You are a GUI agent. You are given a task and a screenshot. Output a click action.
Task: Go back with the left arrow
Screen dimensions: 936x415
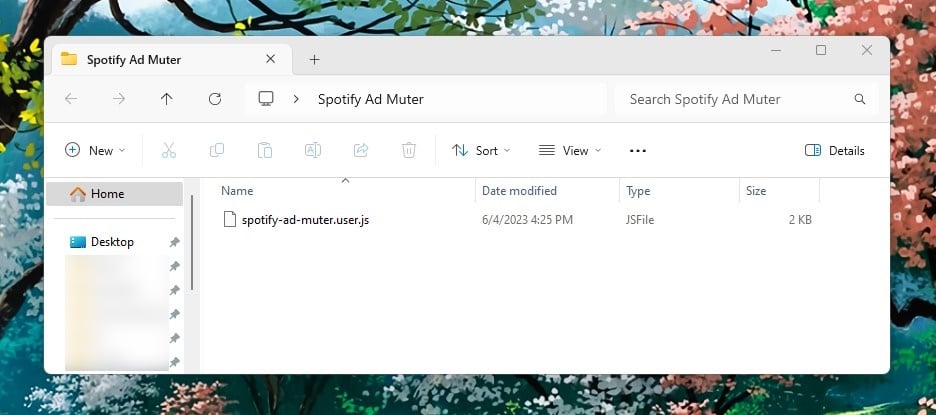pyautogui.click(x=71, y=99)
